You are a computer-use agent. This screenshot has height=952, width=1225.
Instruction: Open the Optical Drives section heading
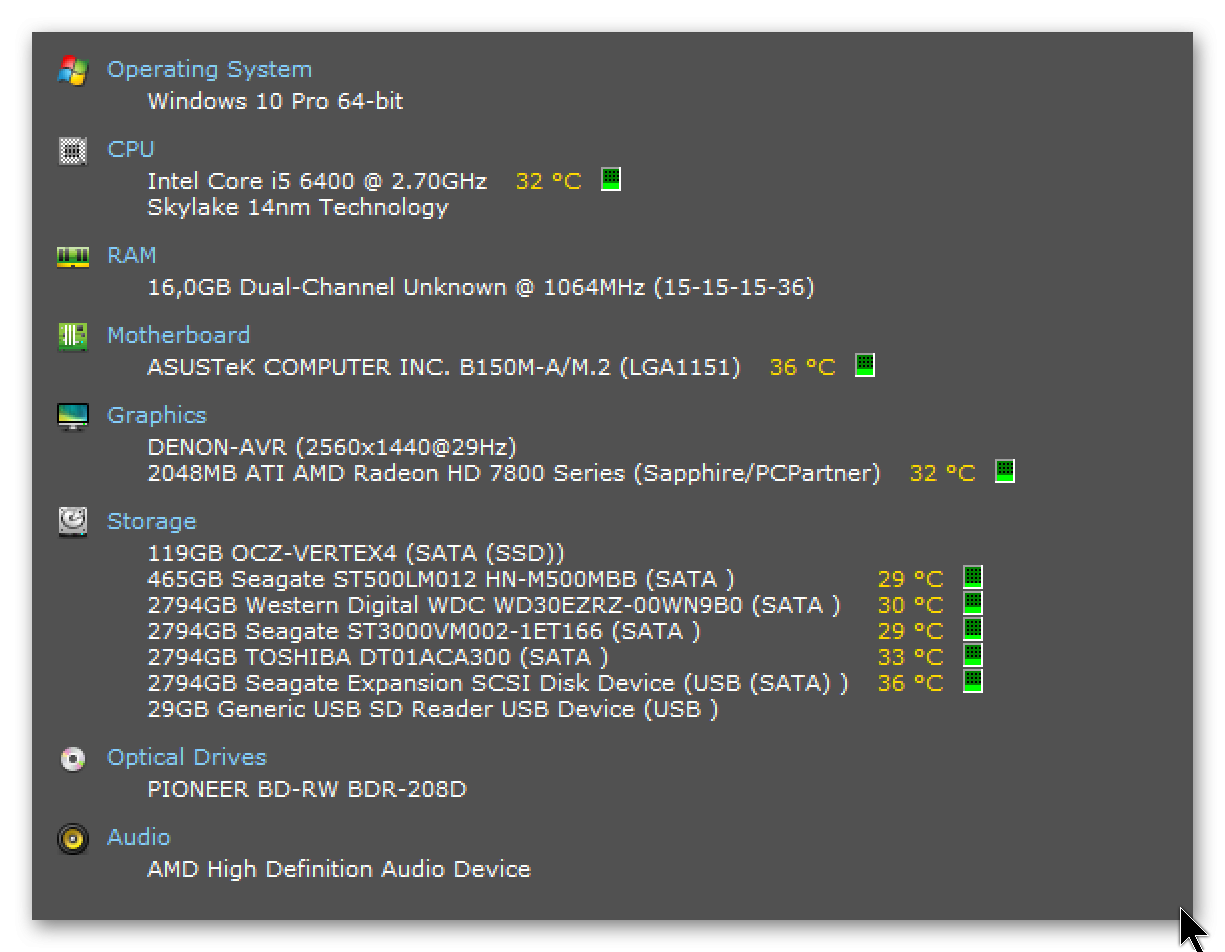(x=187, y=758)
